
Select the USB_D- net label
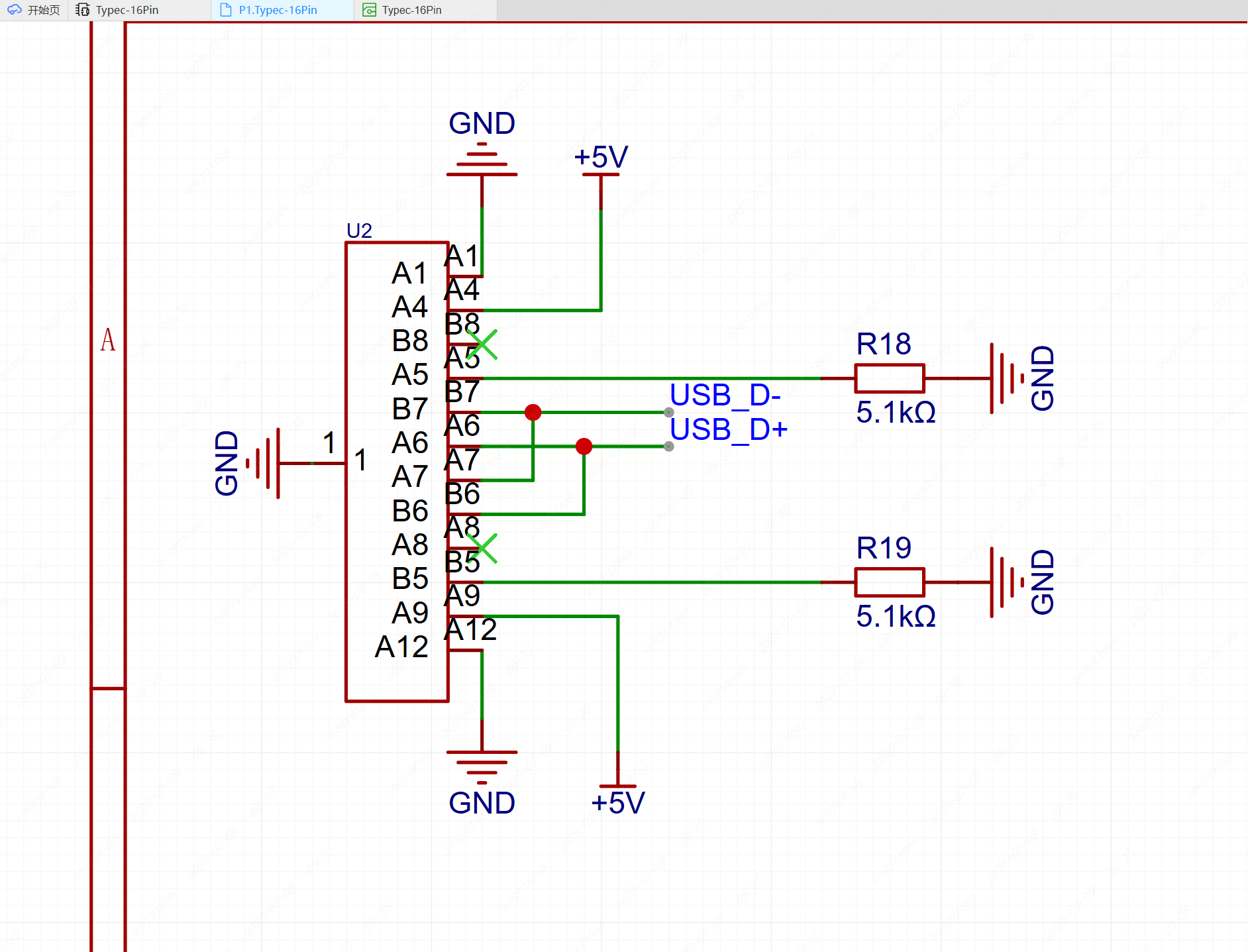click(725, 396)
